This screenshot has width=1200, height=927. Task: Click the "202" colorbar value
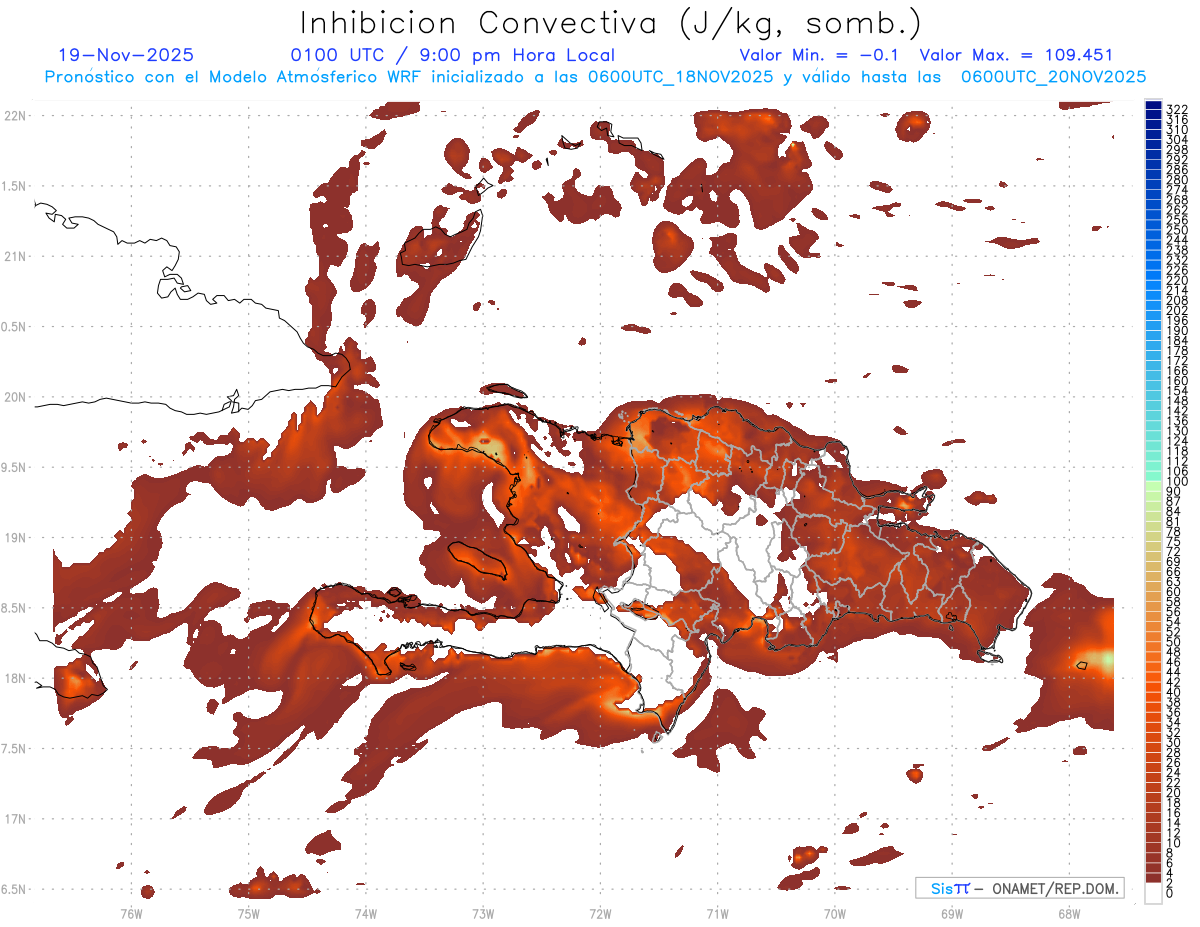point(1177,310)
